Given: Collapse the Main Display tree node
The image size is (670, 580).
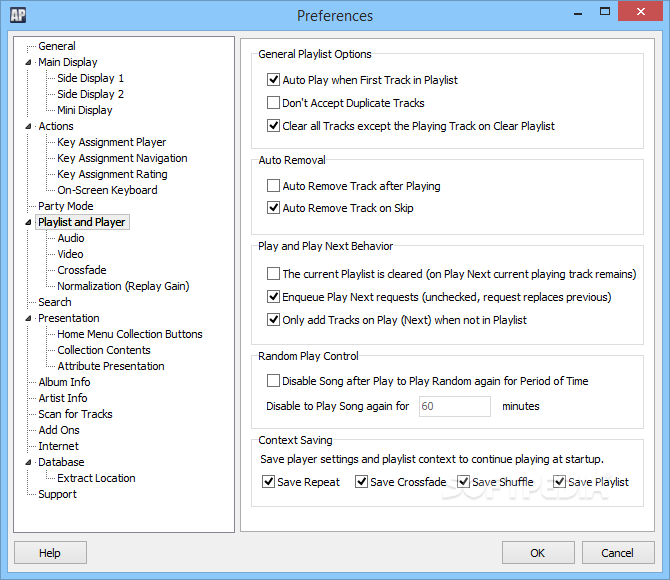Looking at the screenshot, I should point(28,62).
